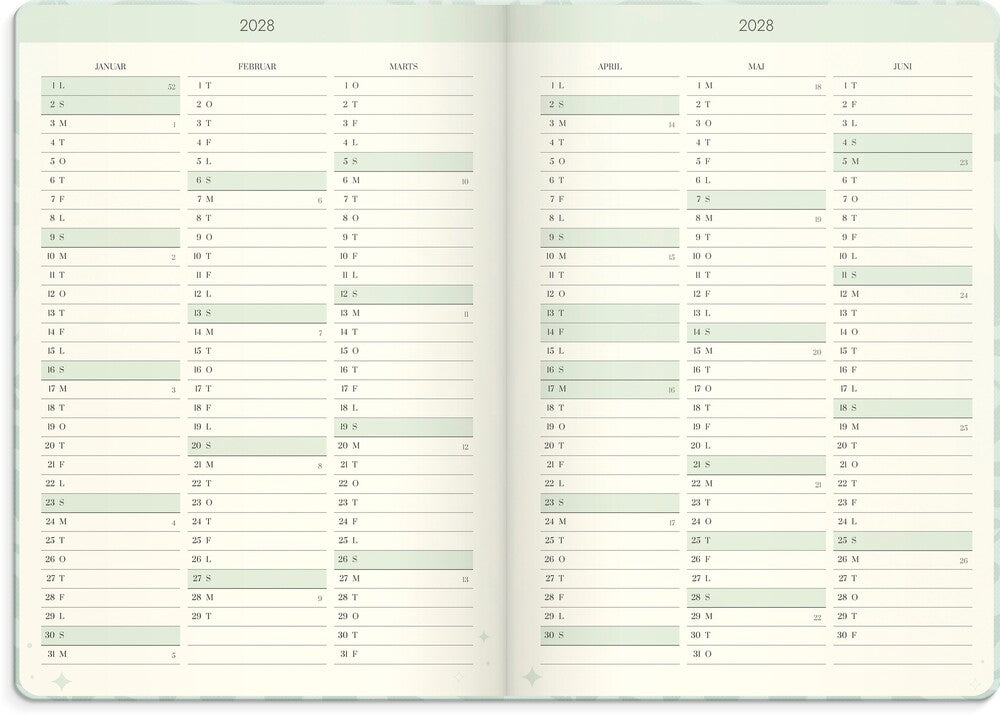Image resolution: width=1000 pixels, height=716 pixels.
Task: Select the highlighted '18 S' row in Juni
Action: coord(902,409)
